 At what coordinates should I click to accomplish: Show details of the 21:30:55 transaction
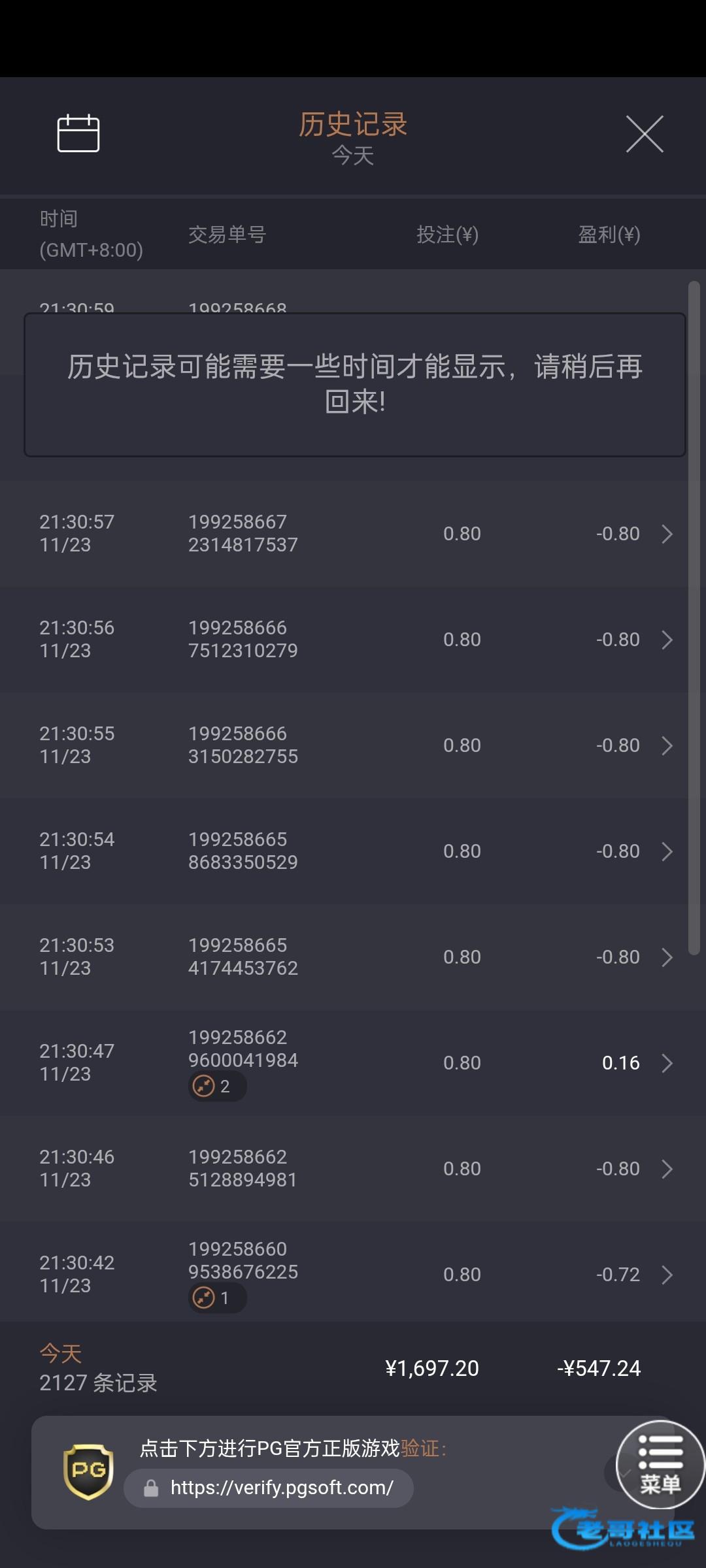(667, 745)
